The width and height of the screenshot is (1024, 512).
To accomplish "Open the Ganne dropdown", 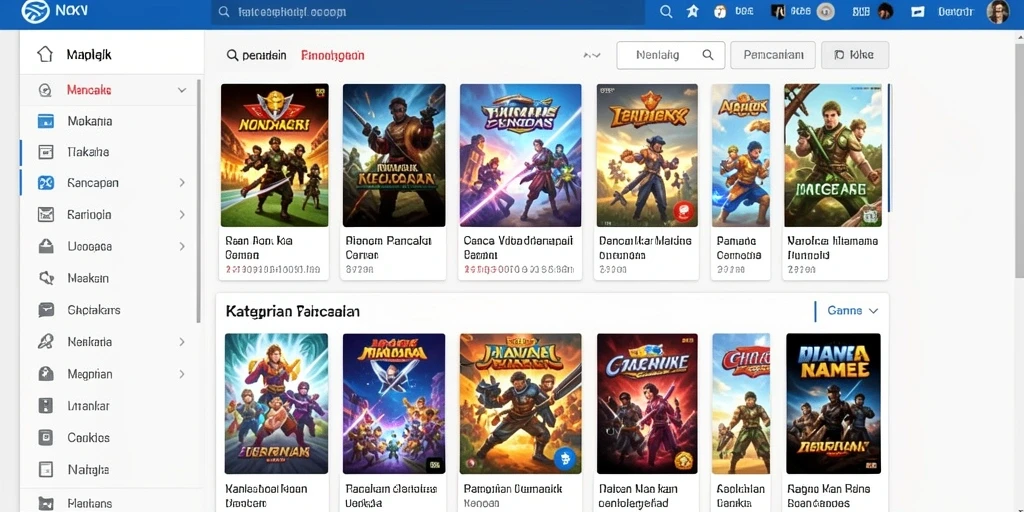I will click(x=852, y=311).
